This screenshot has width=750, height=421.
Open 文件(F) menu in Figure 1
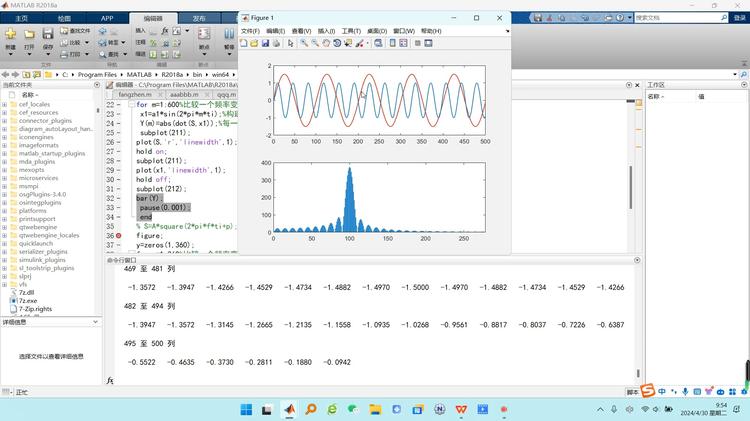250,31
